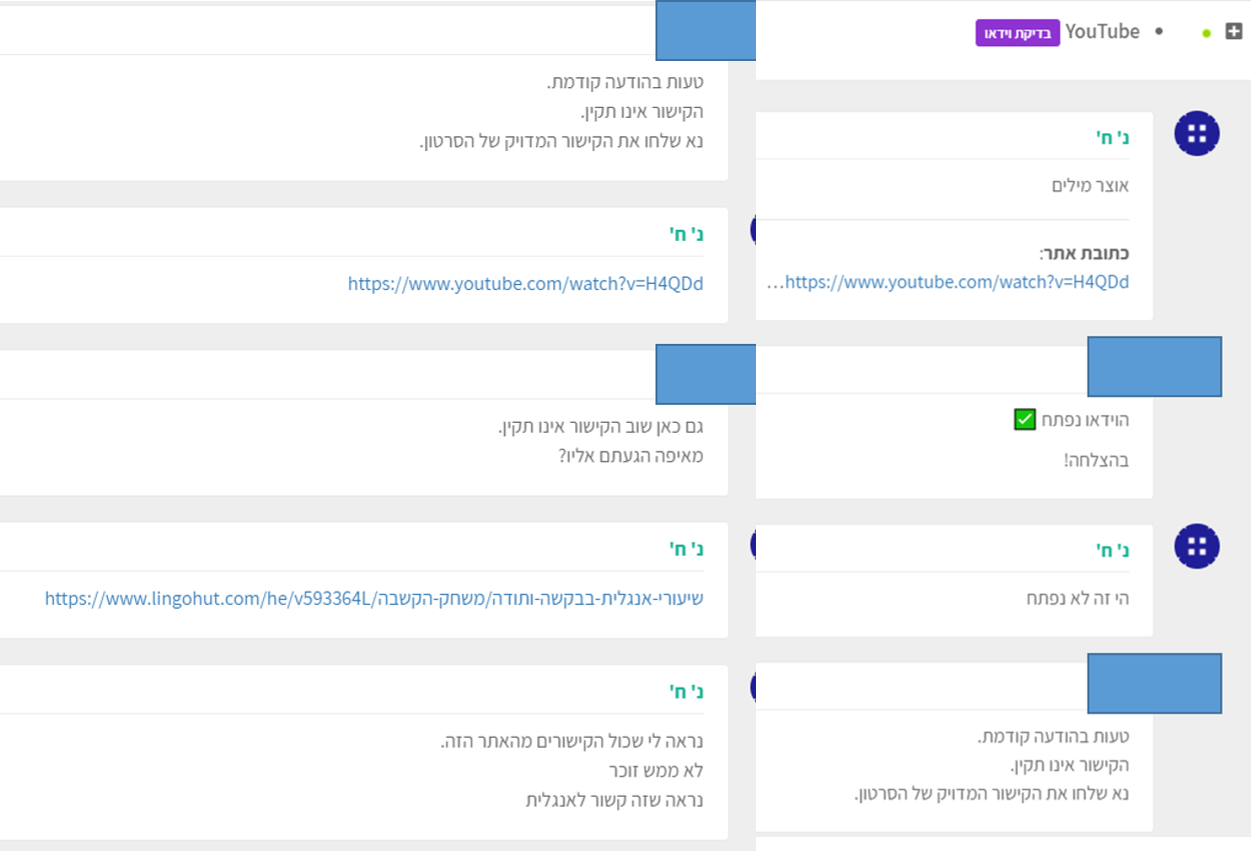
Task: Click the green status dot in the header
Action: (x=1206, y=33)
